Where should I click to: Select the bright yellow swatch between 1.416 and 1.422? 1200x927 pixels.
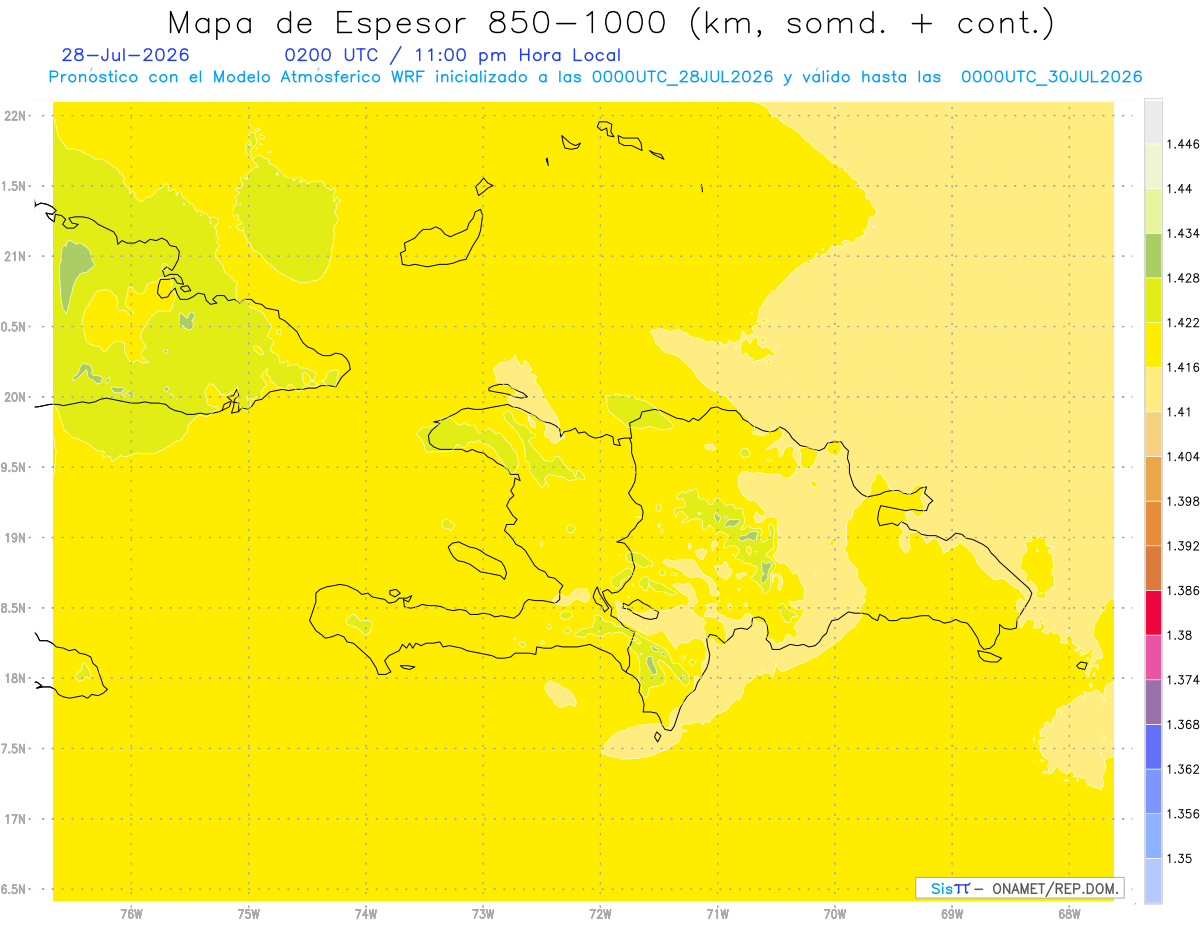pos(1153,344)
